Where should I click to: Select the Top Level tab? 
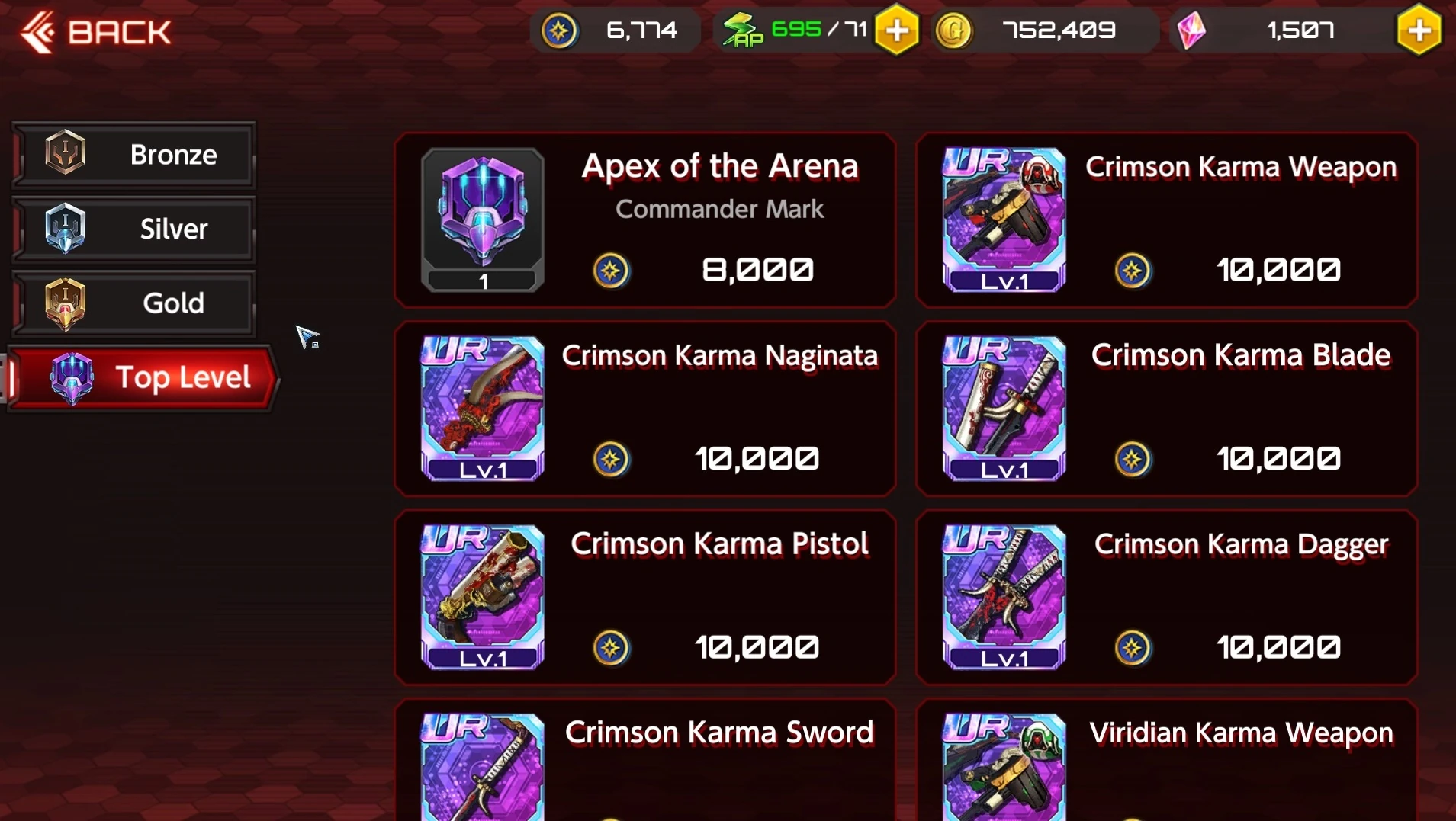[143, 377]
